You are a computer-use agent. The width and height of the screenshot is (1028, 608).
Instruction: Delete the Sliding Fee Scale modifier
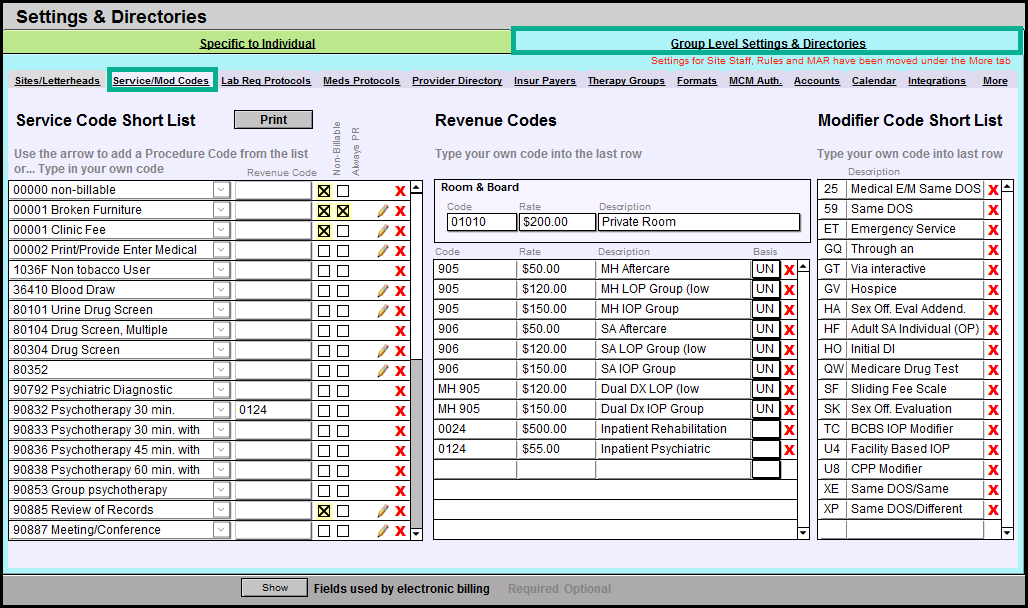click(x=993, y=390)
